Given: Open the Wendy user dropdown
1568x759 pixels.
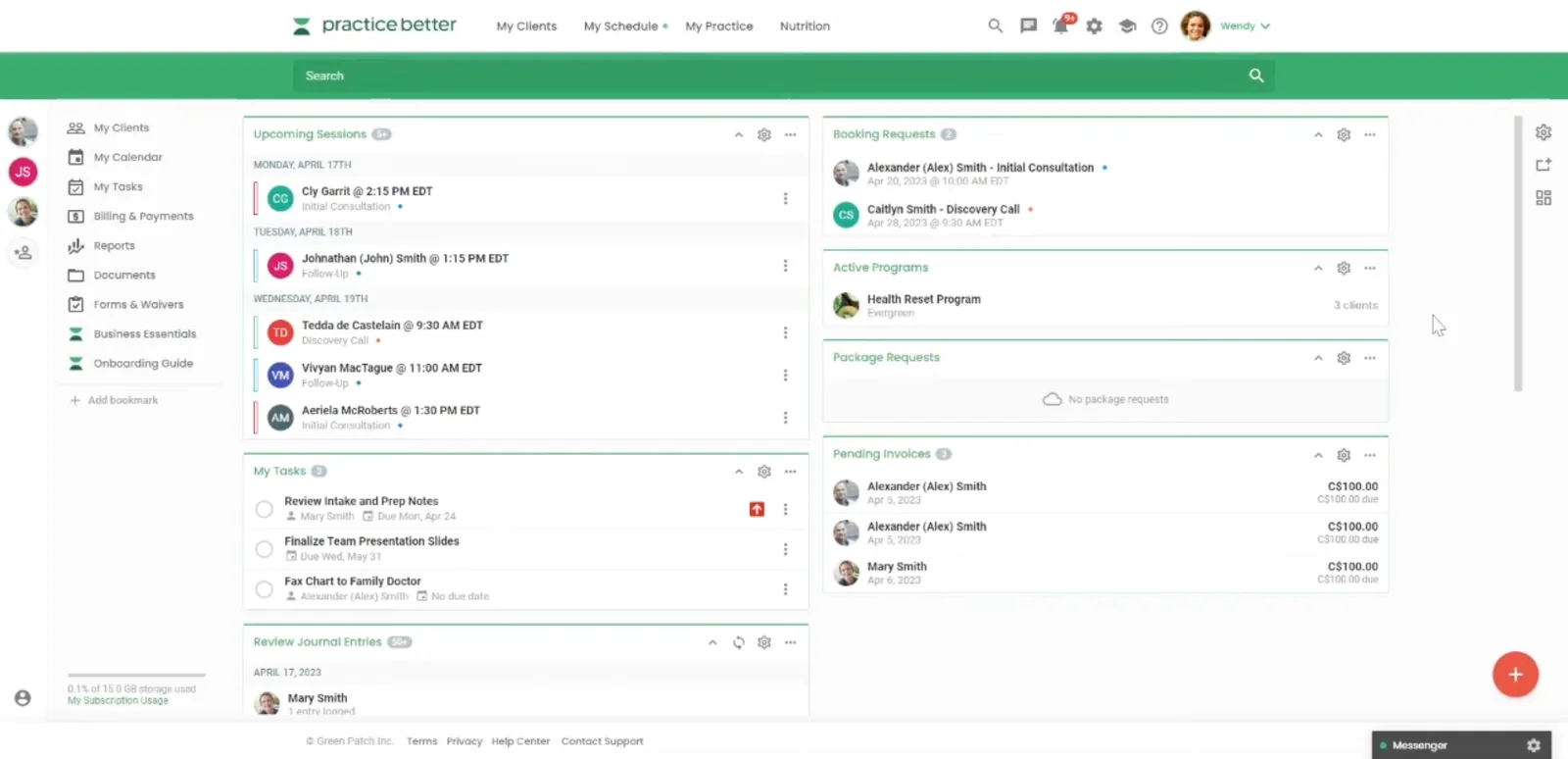Looking at the screenshot, I should [1245, 26].
